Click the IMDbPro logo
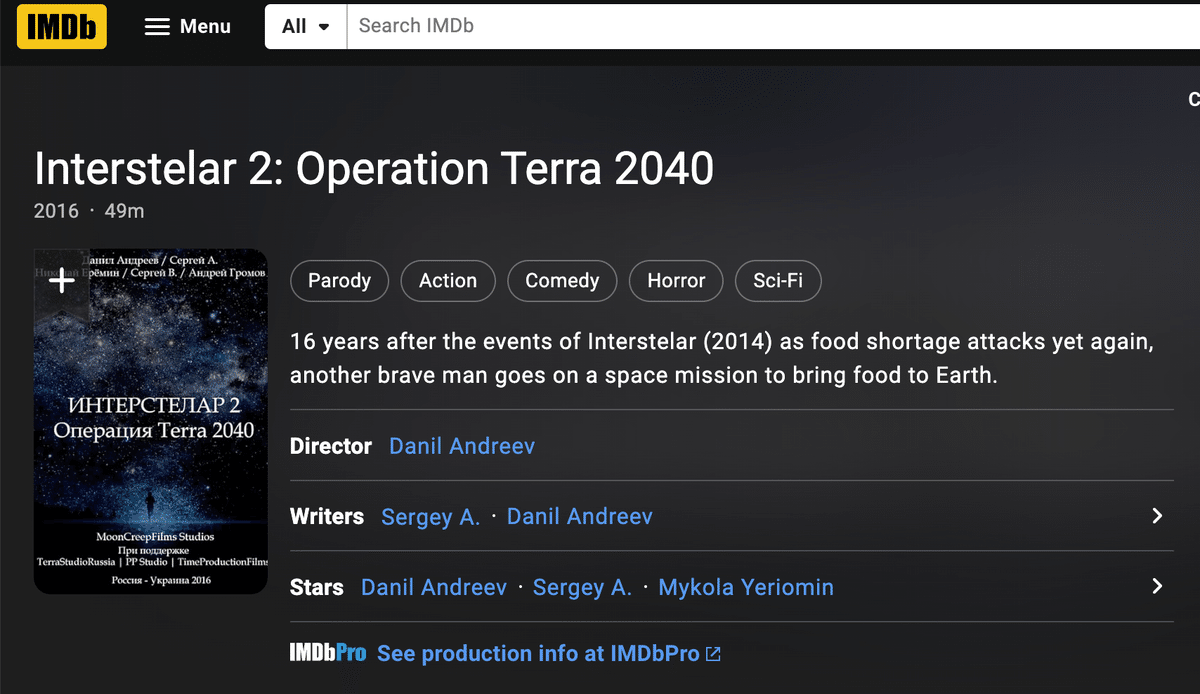Image resolution: width=1200 pixels, height=694 pixels. [328, 653]
